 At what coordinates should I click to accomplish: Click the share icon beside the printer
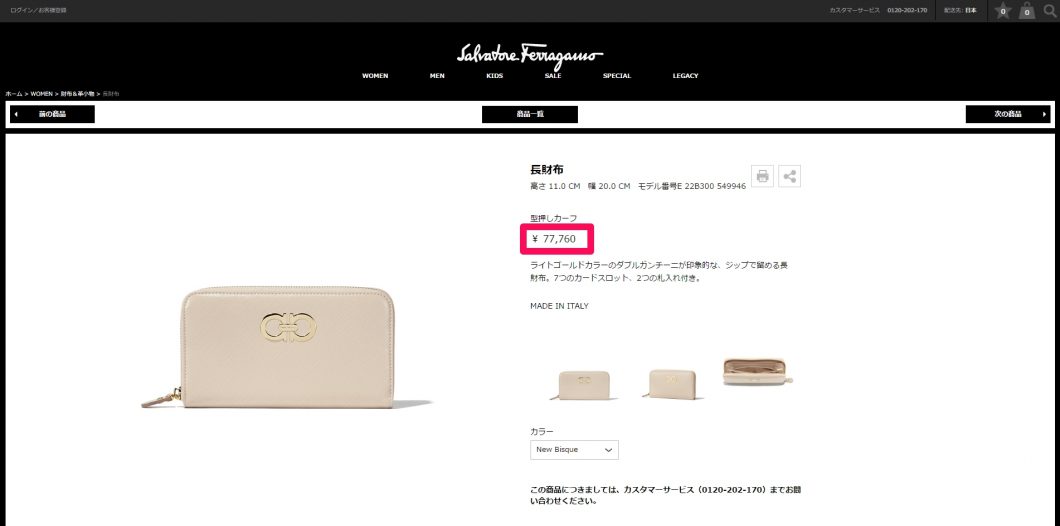789,176
